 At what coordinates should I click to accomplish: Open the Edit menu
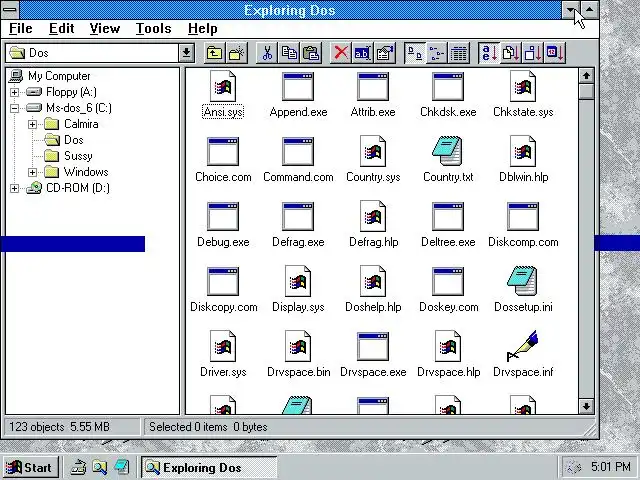[x=62, y=29]
